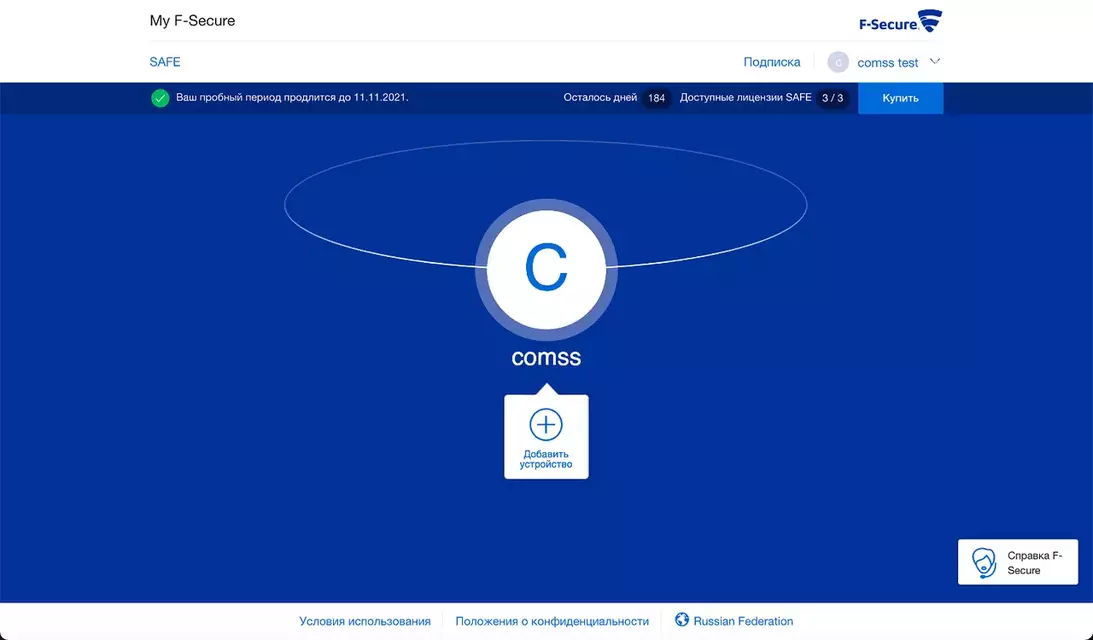The width and height of the screenshot is (1093, 640).
Task: Click the globe region icon
Action: coord(682,620)
